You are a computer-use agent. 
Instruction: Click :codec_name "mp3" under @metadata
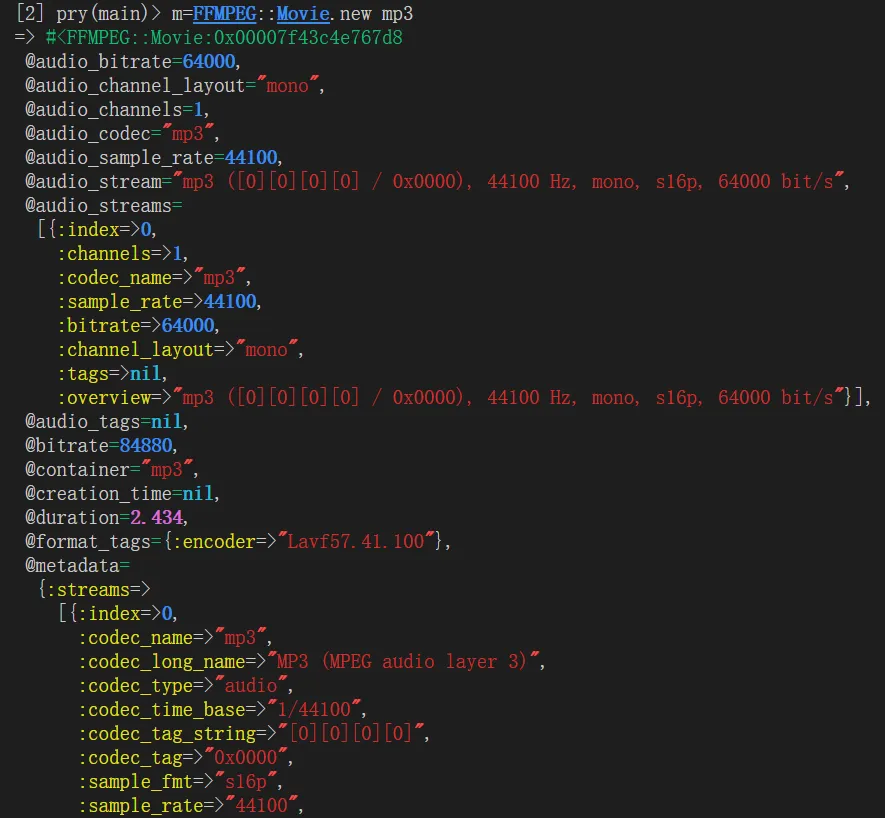240,637
